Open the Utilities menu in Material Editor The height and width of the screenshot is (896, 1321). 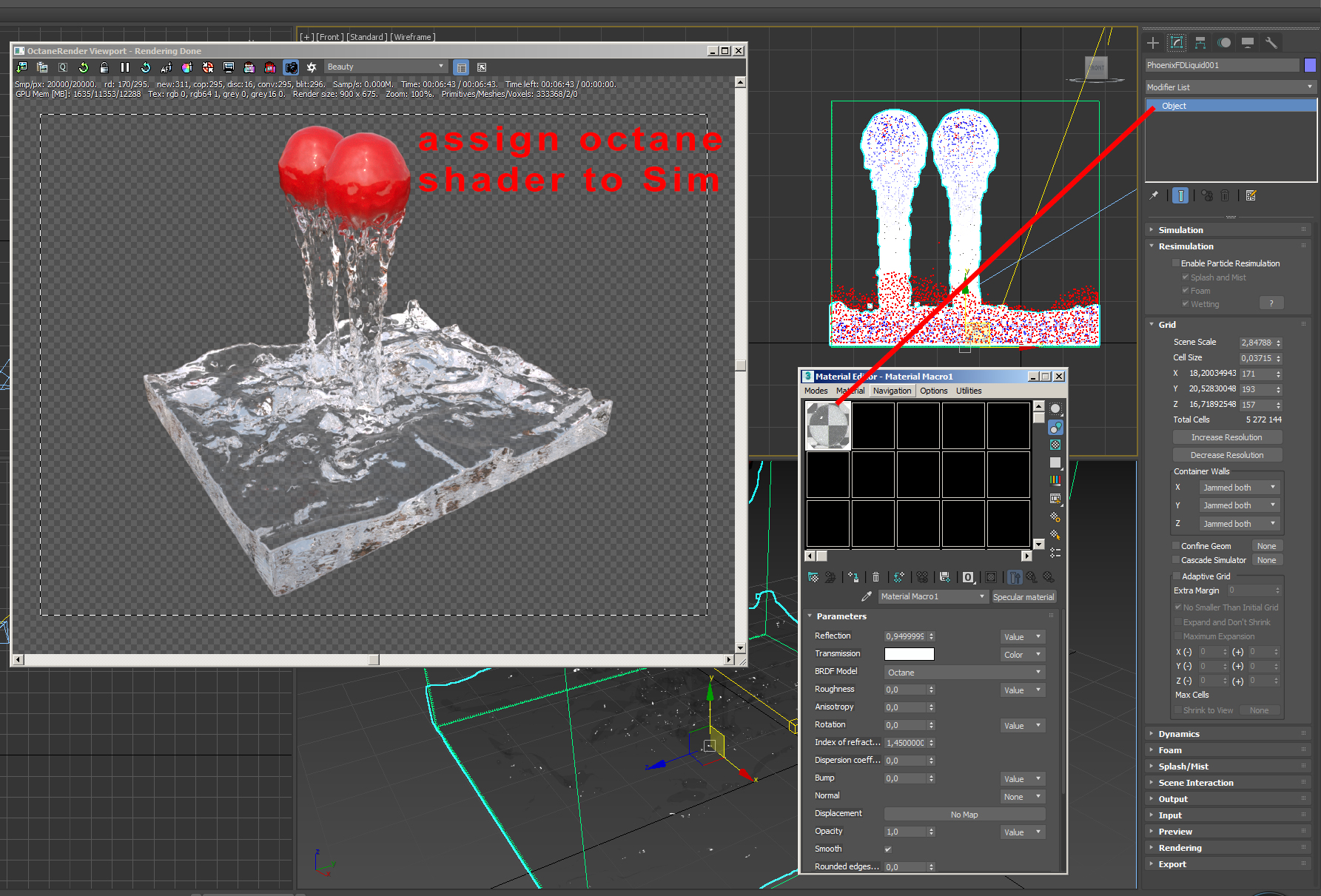969,391
